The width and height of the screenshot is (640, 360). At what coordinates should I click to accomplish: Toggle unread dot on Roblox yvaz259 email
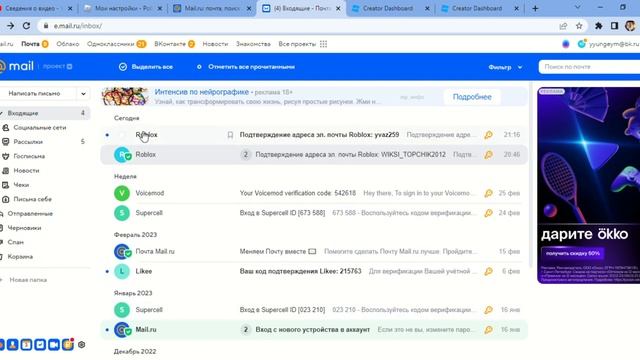click(107, 135)
